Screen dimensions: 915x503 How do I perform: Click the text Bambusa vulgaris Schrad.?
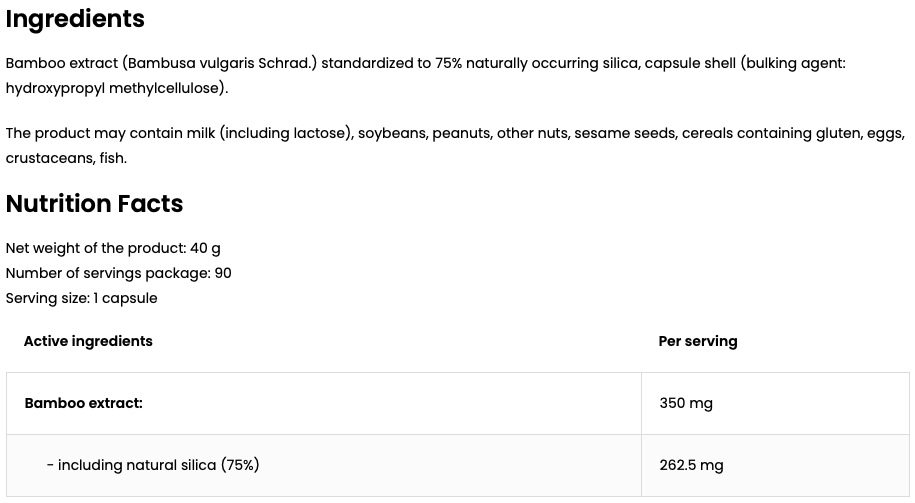pos(219,63)
